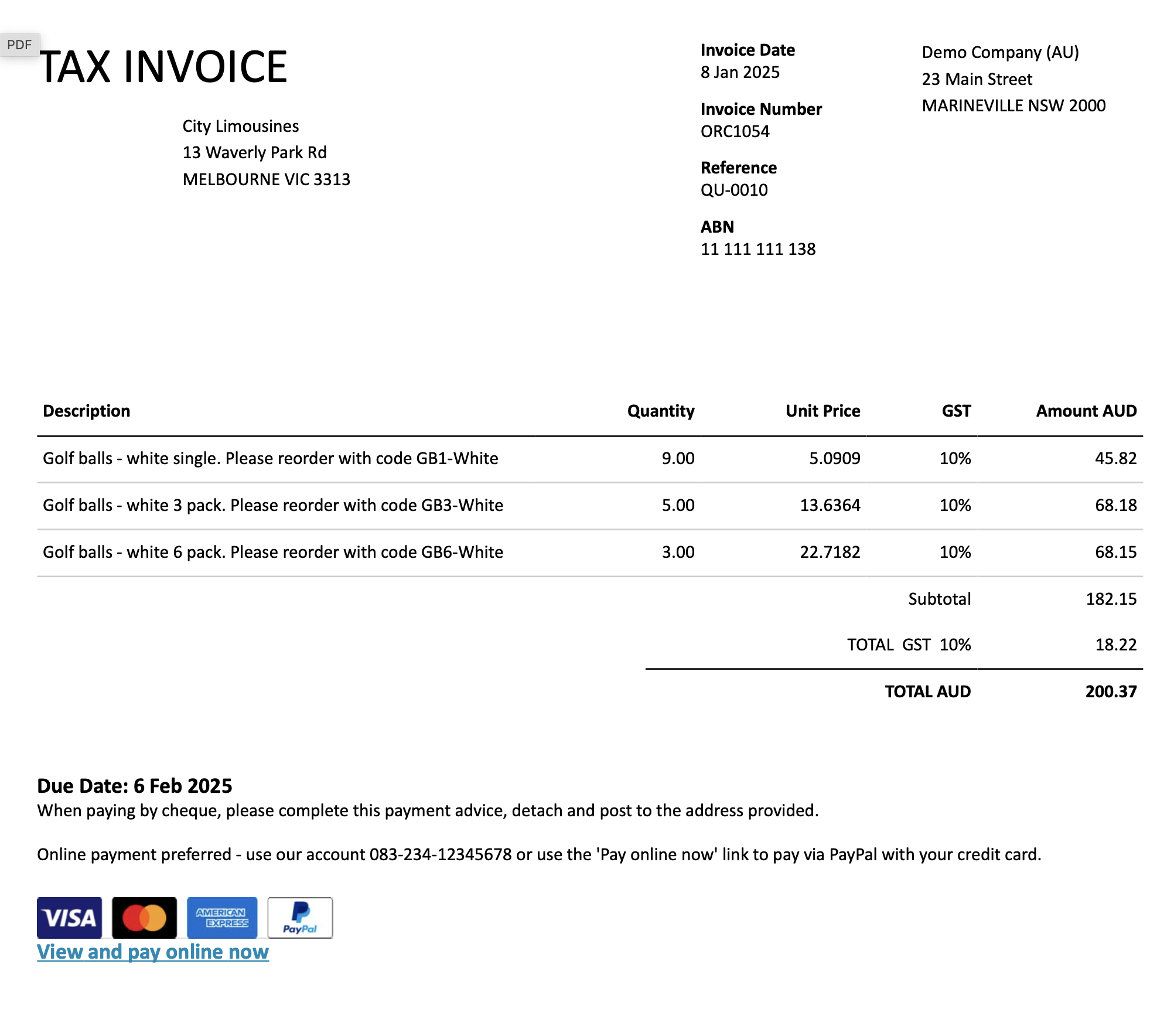This screenshot has width=1174, height=1036.
Task: Click the reference QU-0010 text
Action: point(733,190)
